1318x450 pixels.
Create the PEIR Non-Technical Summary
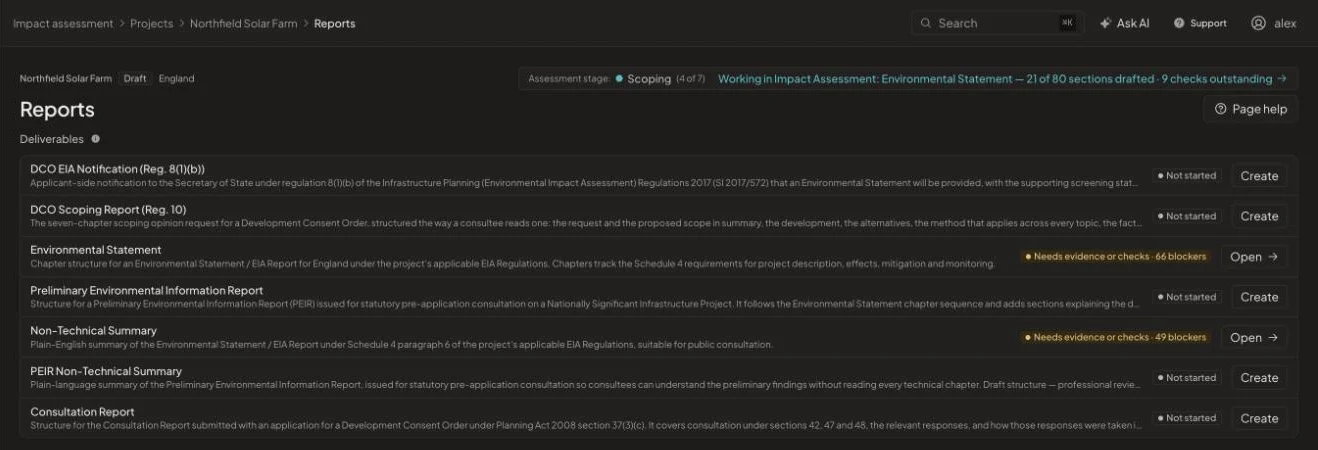click(1259, 378)
